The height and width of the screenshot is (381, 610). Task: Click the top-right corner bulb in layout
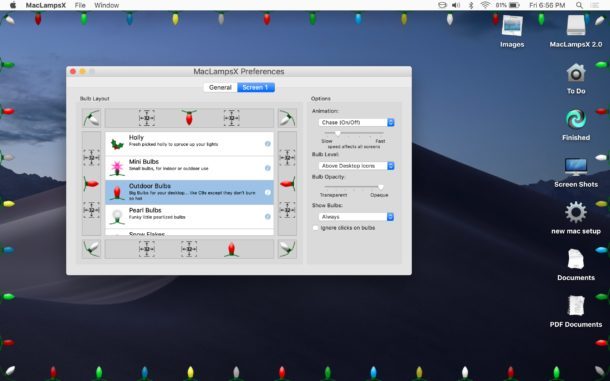287,118
